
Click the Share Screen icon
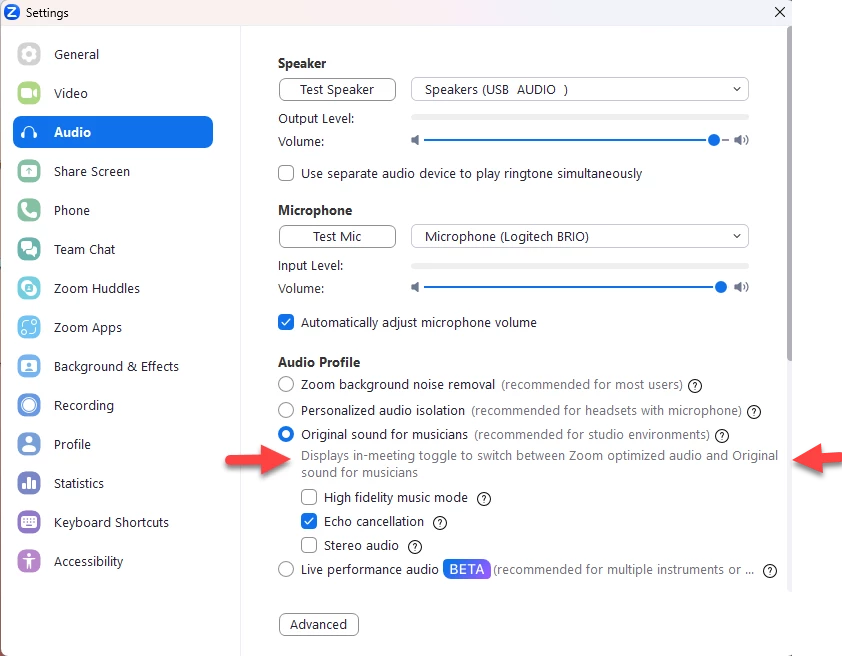click(x=28, y=171)
